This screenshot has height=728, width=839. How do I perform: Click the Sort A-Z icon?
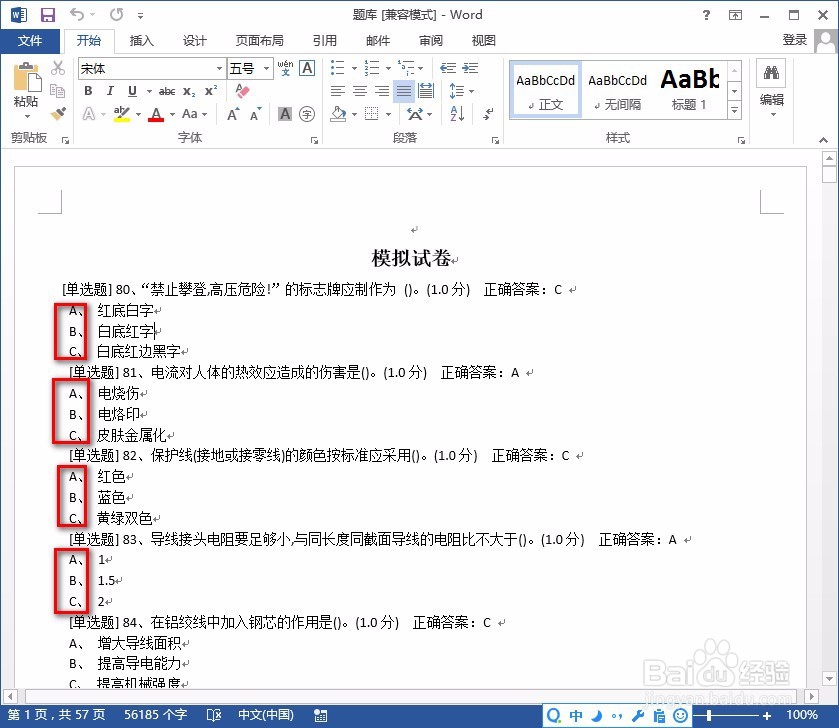[x=457, y=113]
